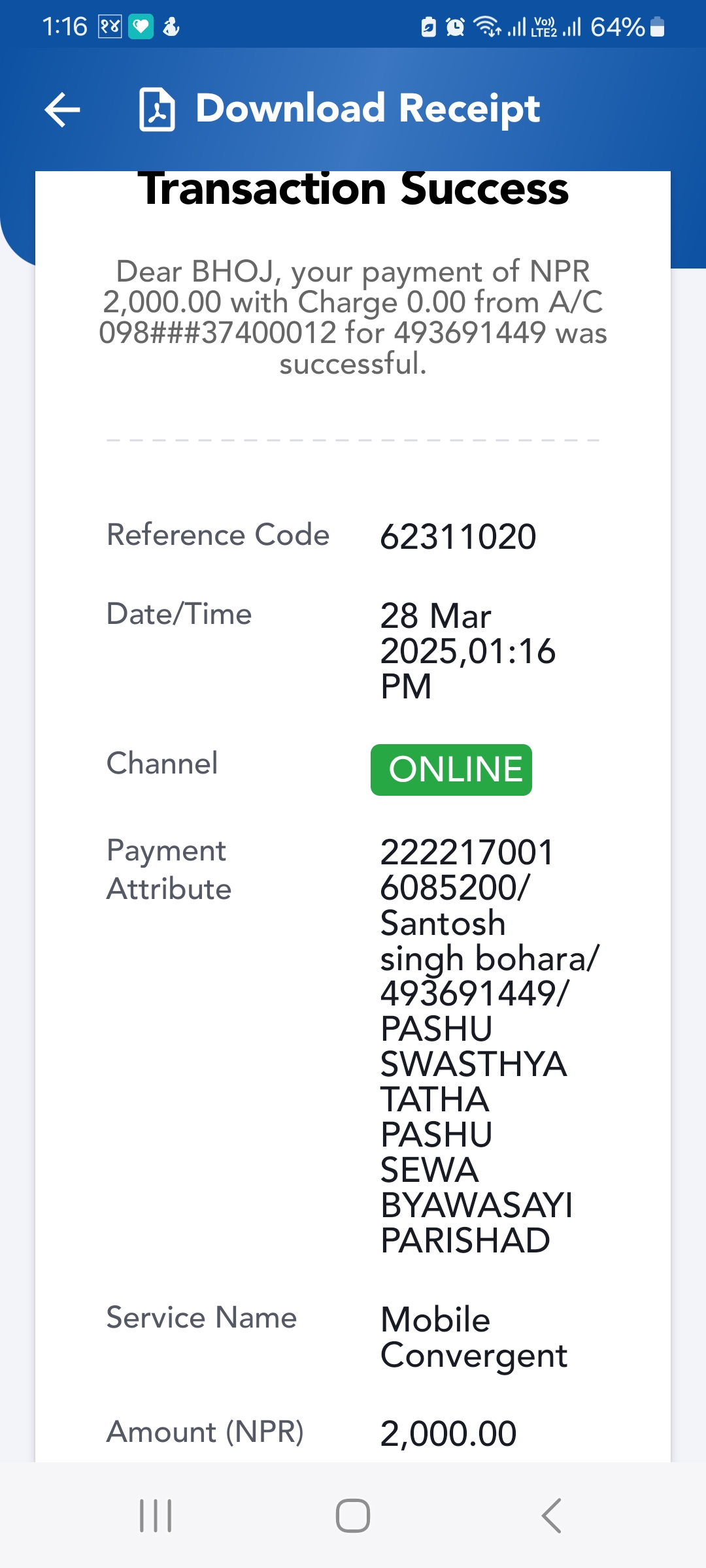Tap the Android home navigation button

[x=353, y=1515]
